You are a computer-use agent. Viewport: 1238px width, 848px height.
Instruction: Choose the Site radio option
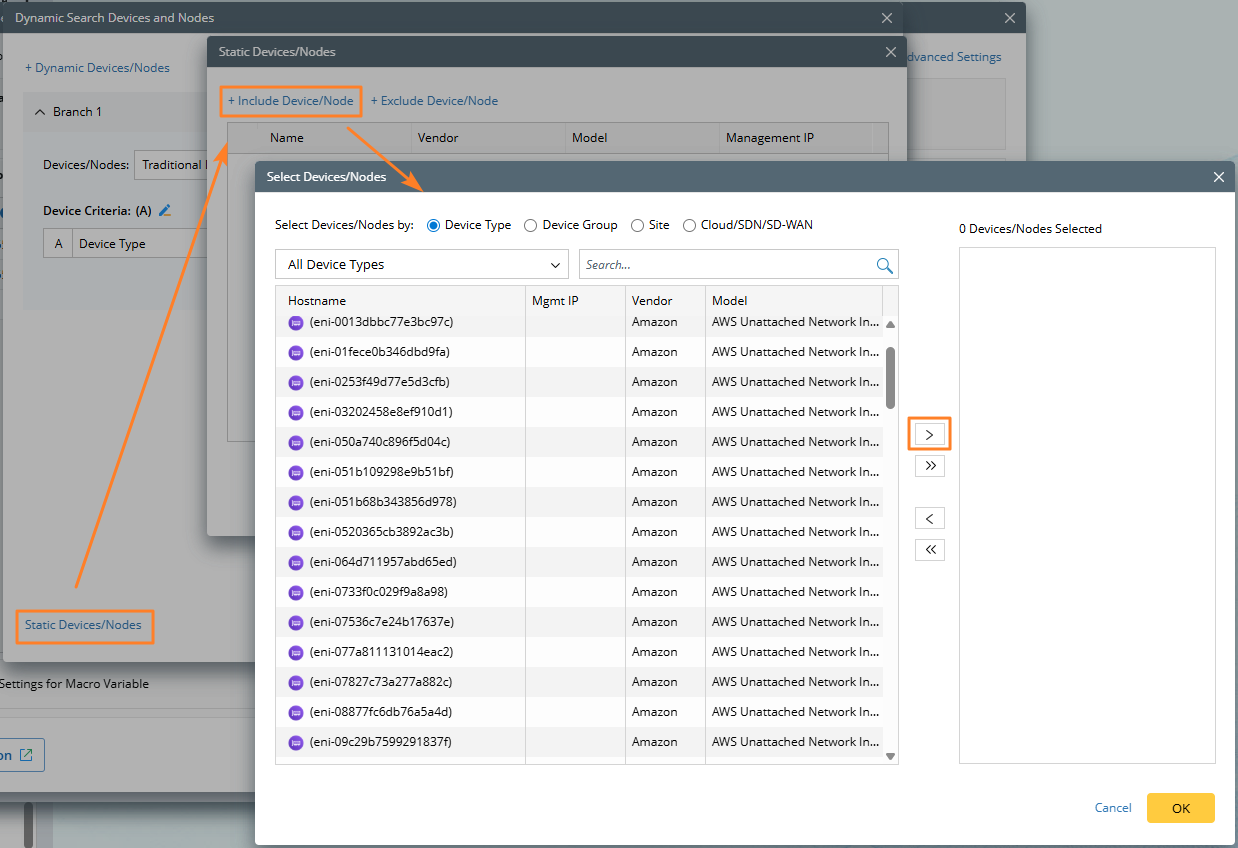click(x=637, y=226)
